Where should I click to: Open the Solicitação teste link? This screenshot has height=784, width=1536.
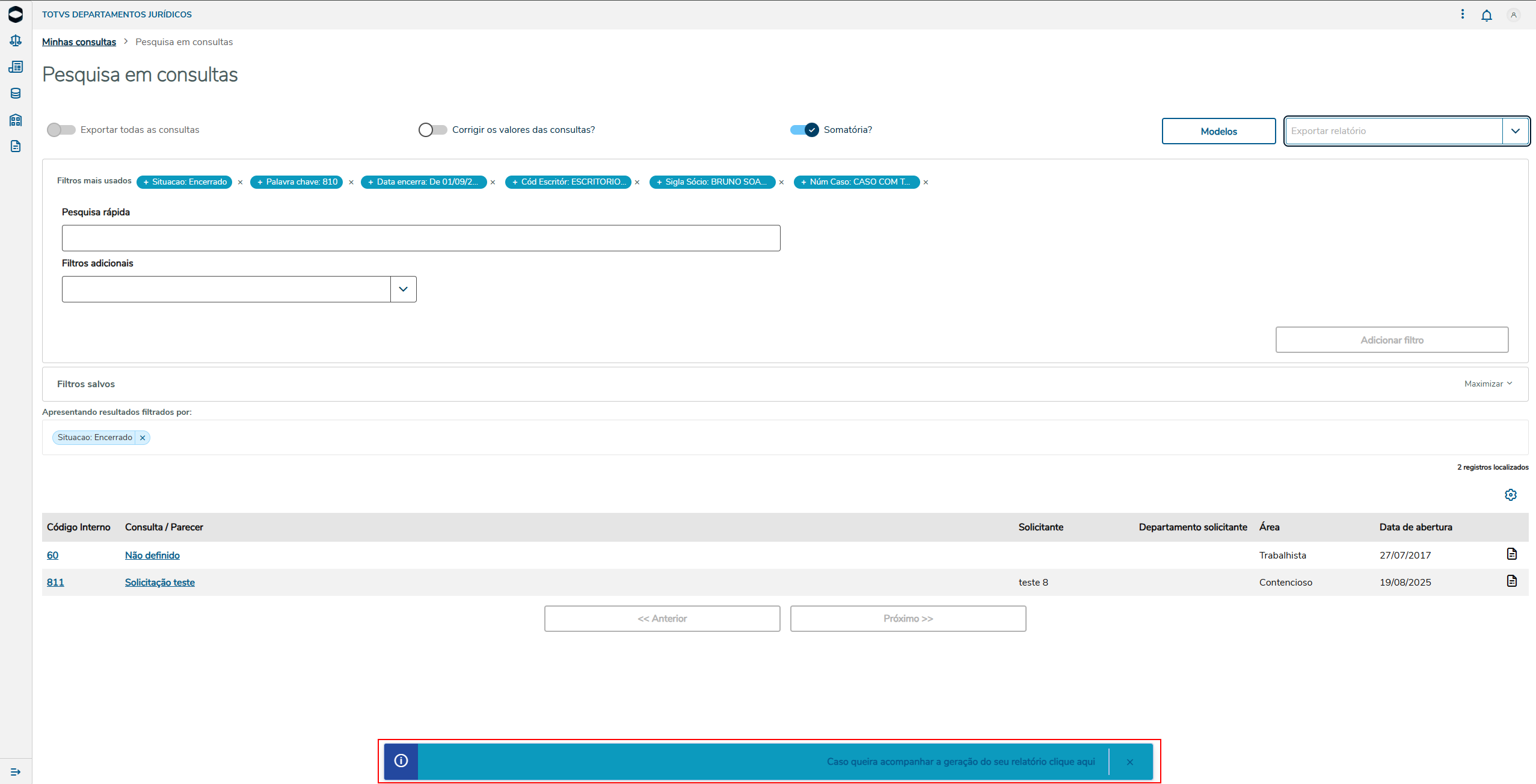159,582
